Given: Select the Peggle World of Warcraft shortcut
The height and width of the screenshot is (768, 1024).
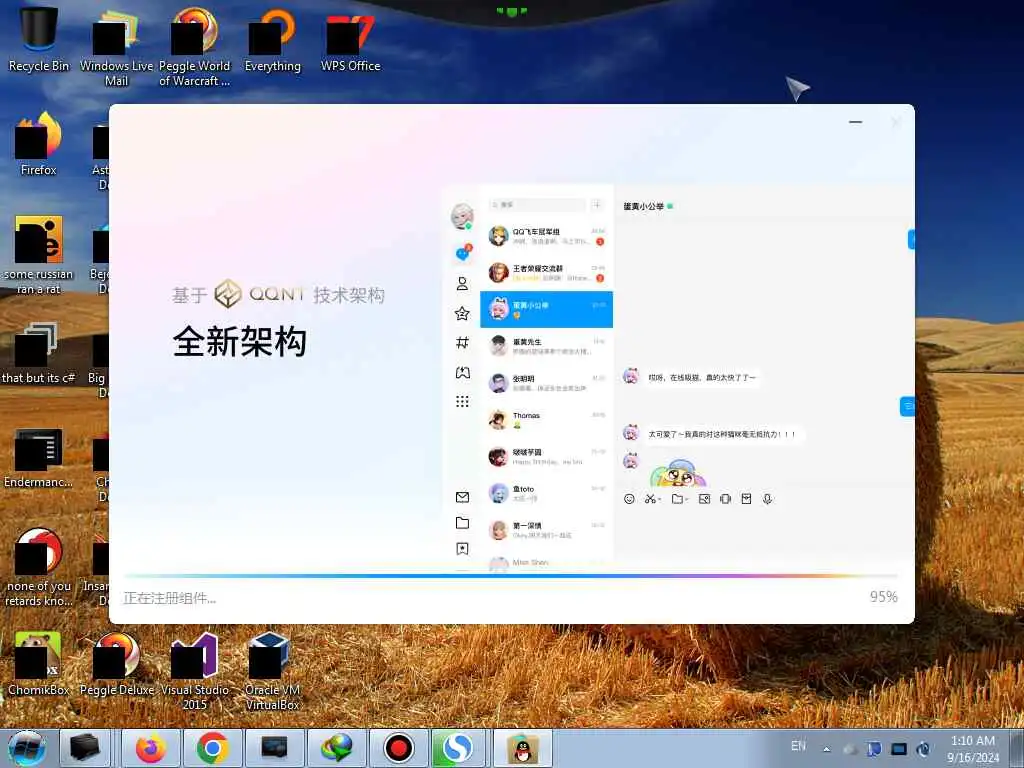Looking at the screenshot, I should 195,46.
